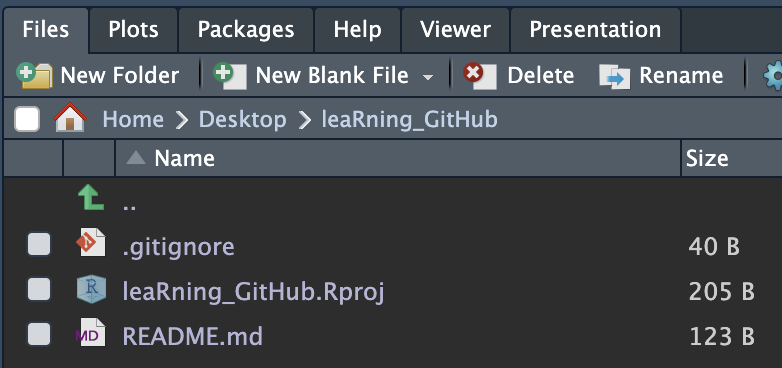This screenshot has width=782, height=368.
Task: Toggle the select-all files checkbox
Action: 27,120
